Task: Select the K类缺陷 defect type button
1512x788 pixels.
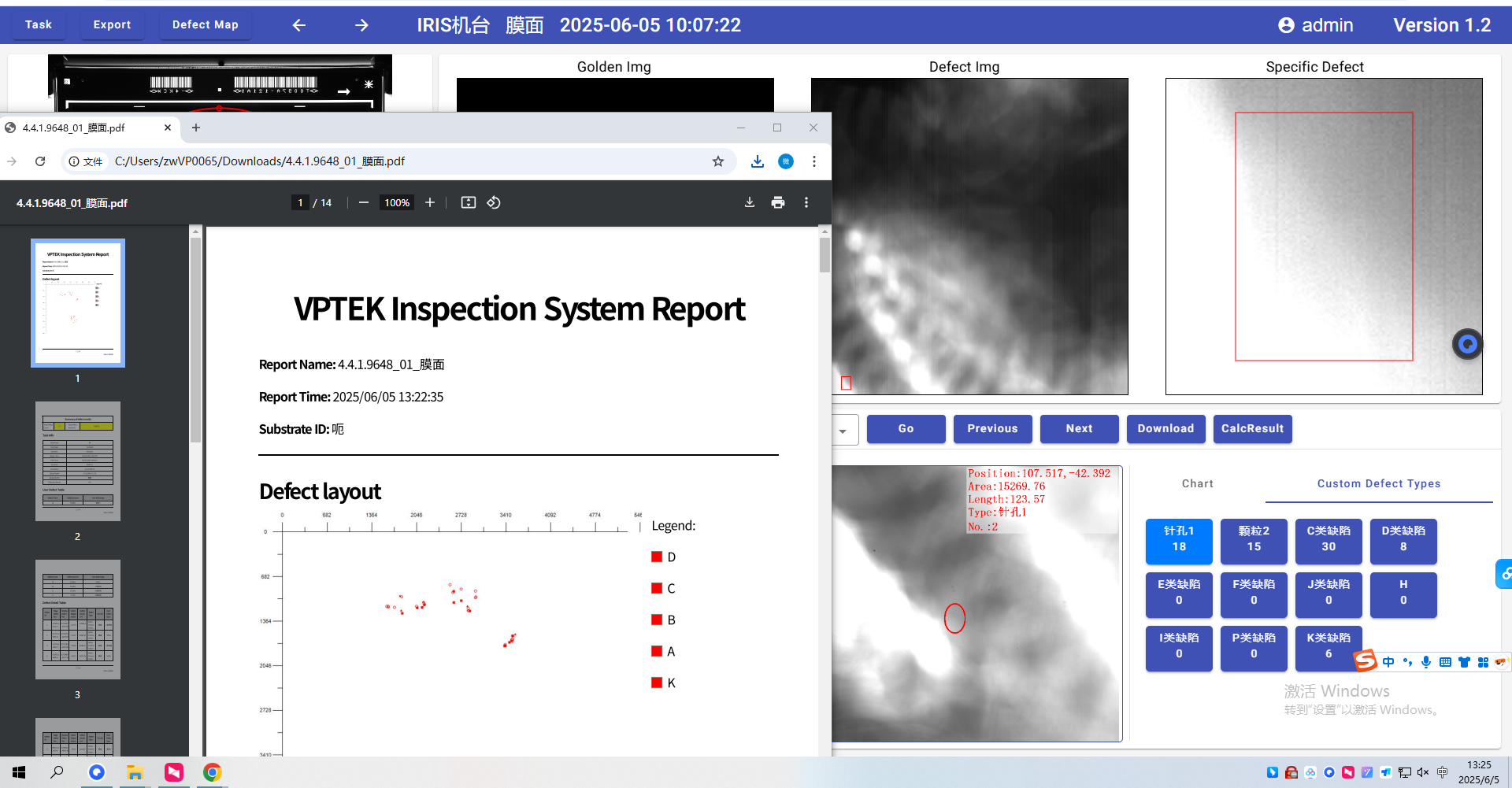Action: (1329, 649)
